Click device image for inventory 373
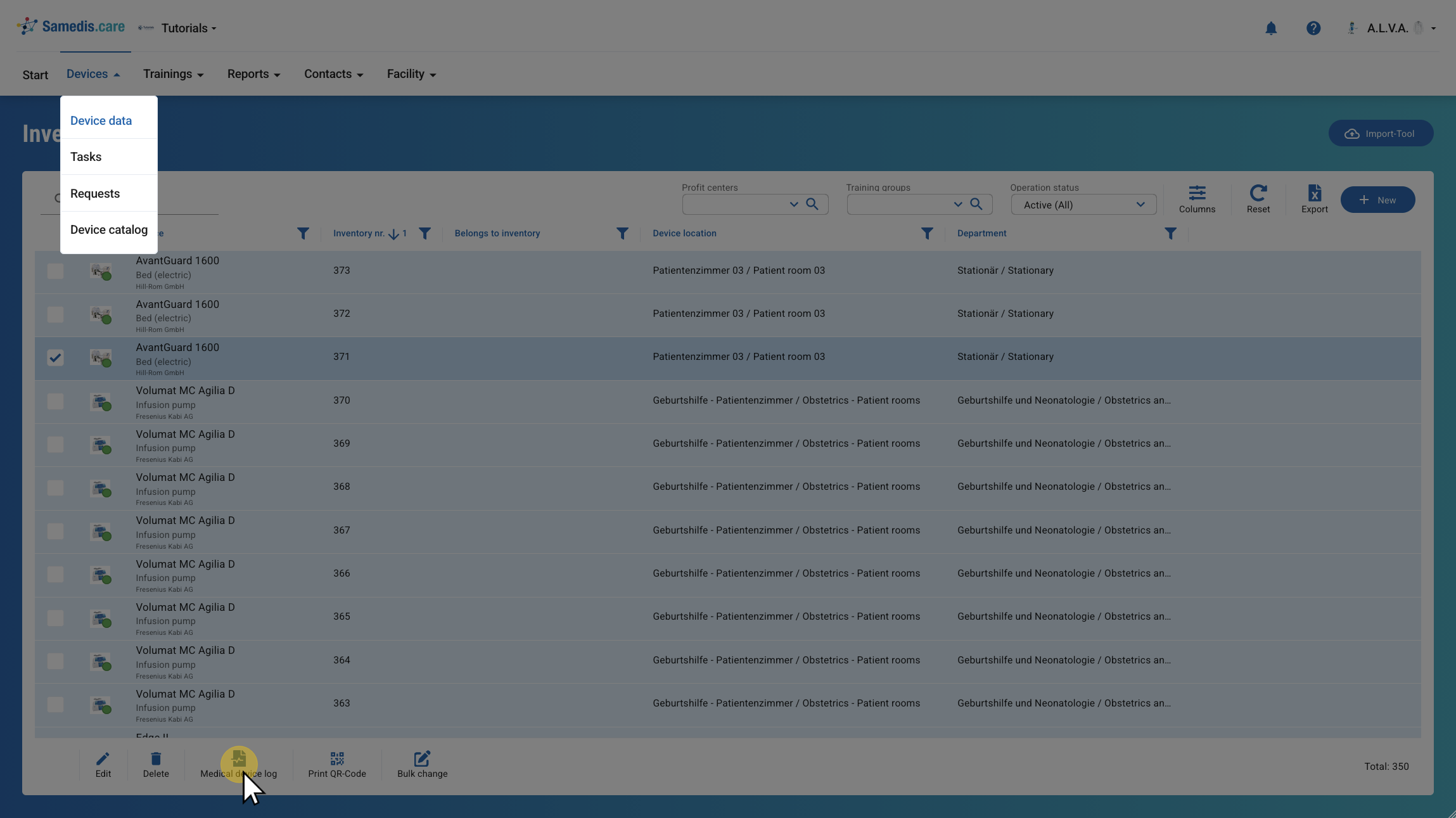This screenshot has height=818, width=1456. pos(101,272)
